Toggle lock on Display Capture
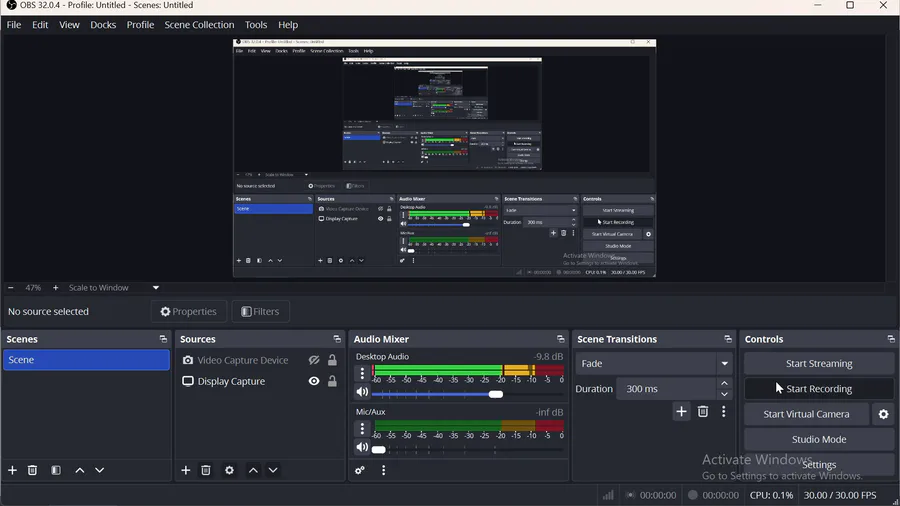Screen dimensions: 900x506 [x=332, y=381]
